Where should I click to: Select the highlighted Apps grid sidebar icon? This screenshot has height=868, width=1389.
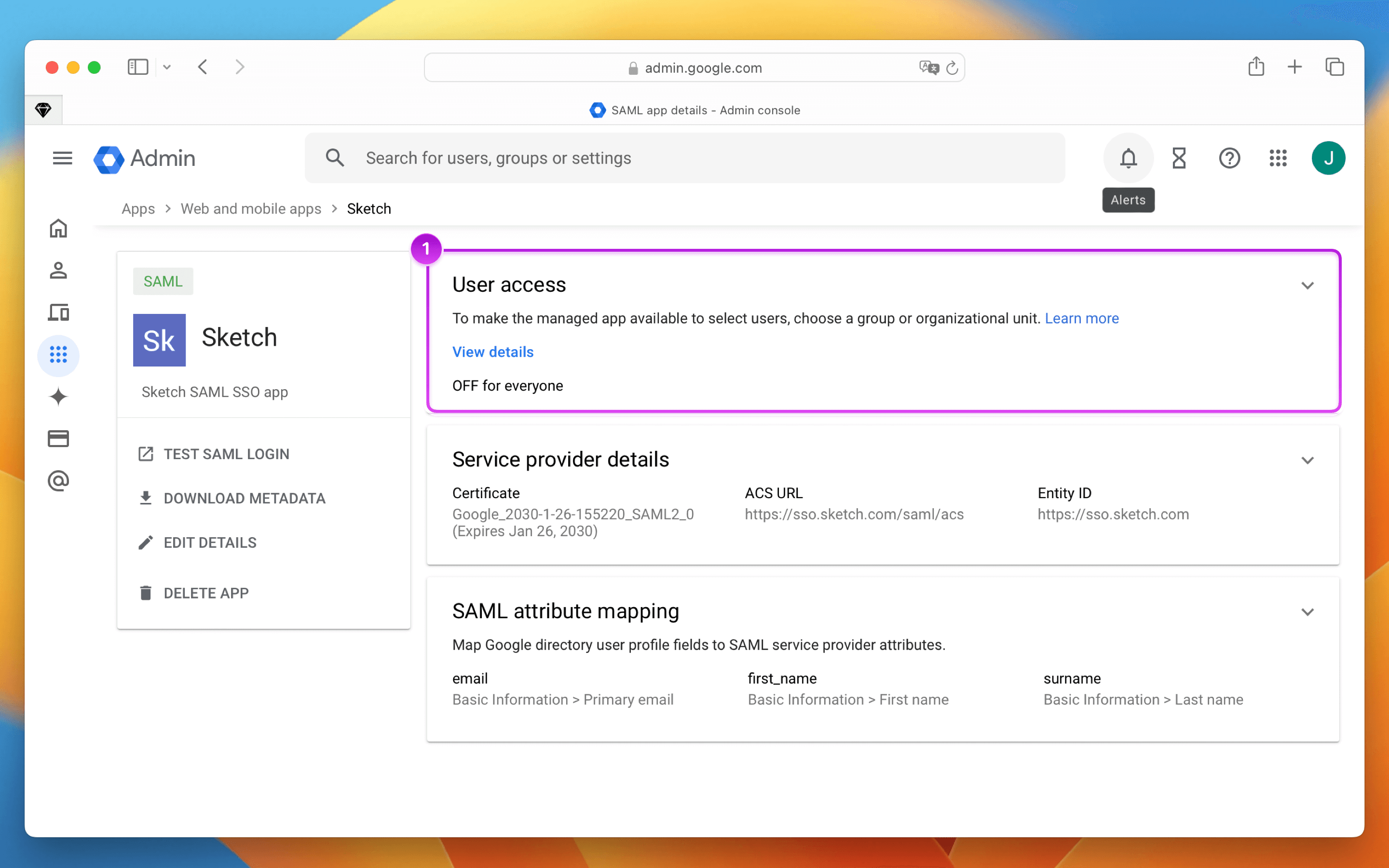(x=58, y=355)
